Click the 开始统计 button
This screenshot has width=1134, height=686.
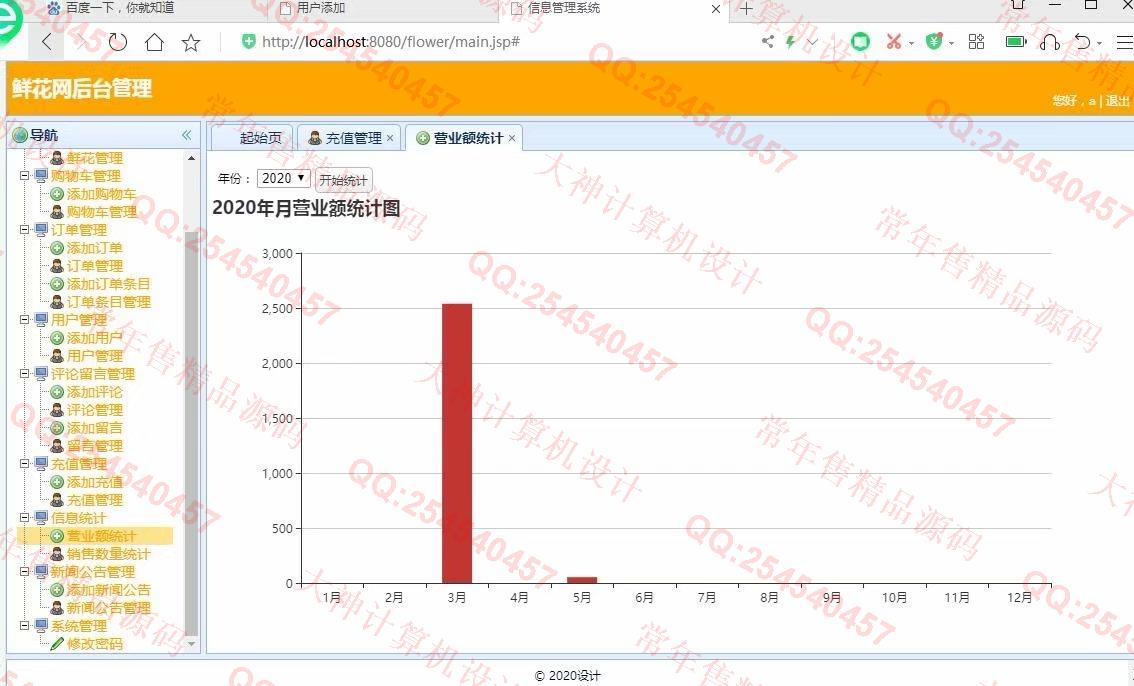(x=344, y=180)
